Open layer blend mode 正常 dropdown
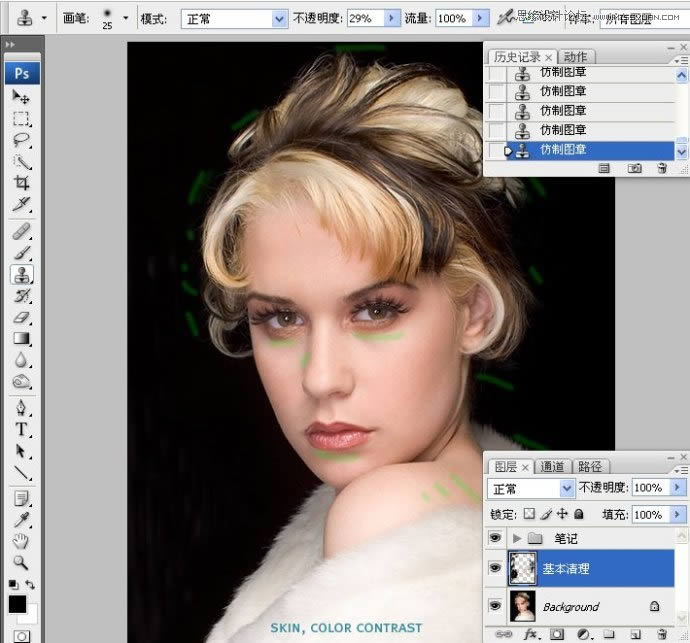 point(567,488)
